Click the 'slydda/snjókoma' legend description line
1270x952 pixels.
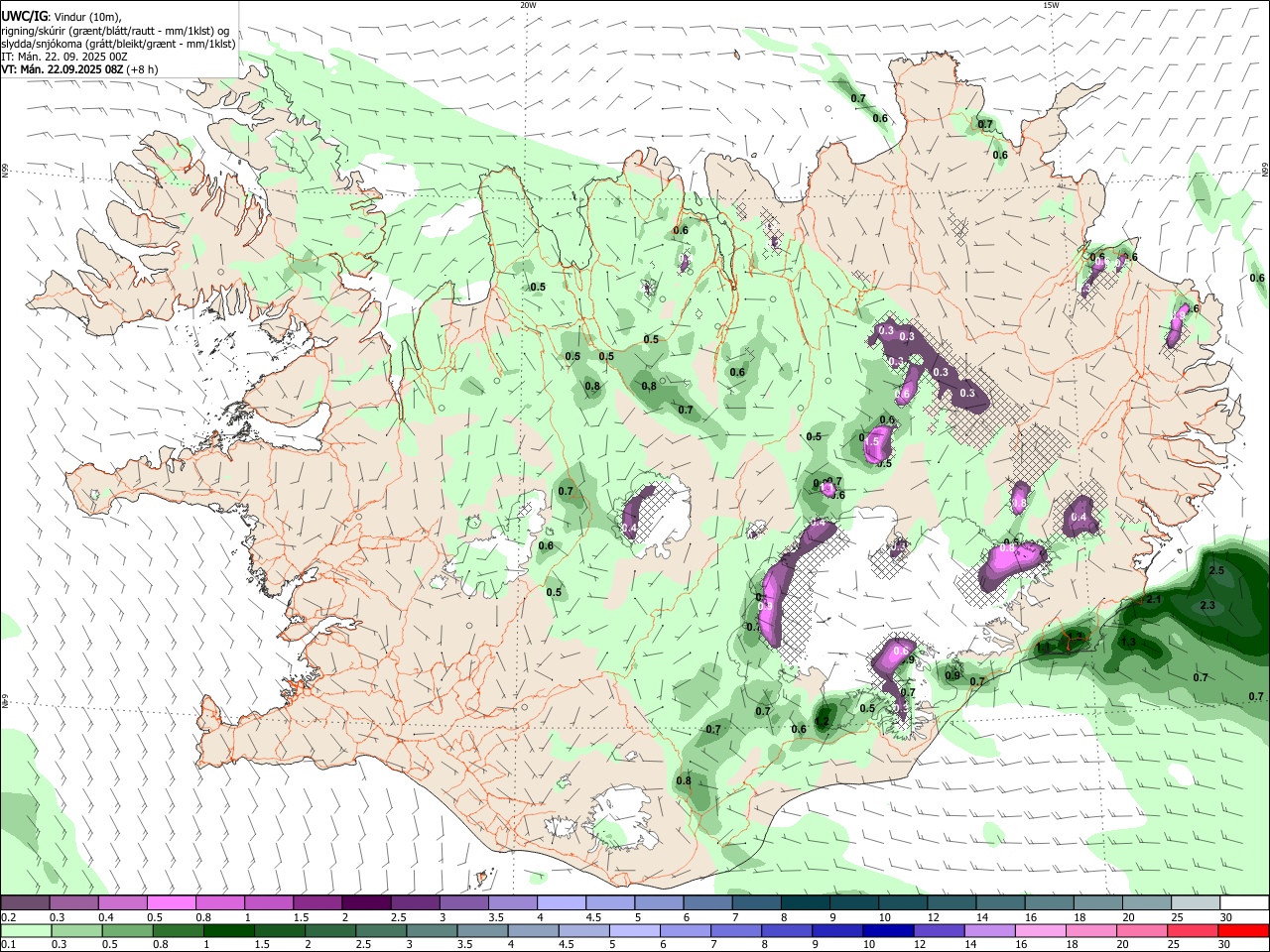(118, 44)
